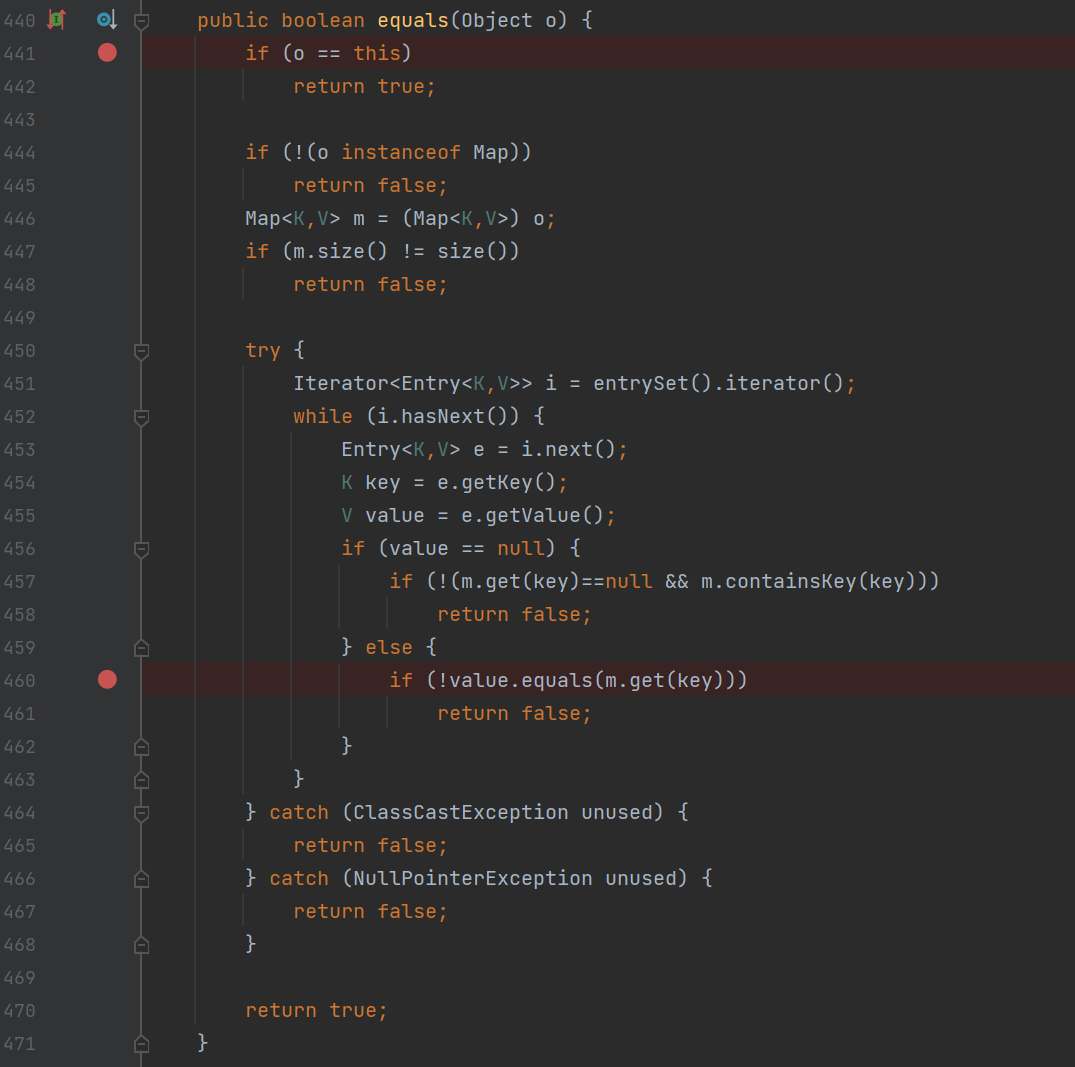Collapse the if value null fold at line 456
1075x1067 pixels.
pyautogui.click(x=141, y=549)
